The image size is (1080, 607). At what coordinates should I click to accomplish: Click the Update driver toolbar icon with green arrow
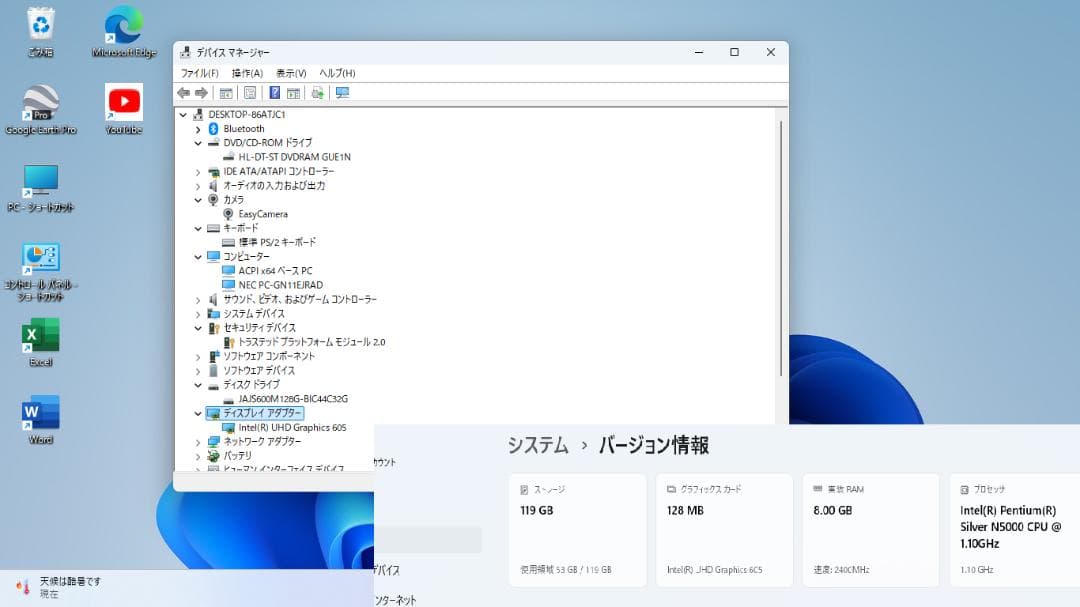(x=317, y=92)
